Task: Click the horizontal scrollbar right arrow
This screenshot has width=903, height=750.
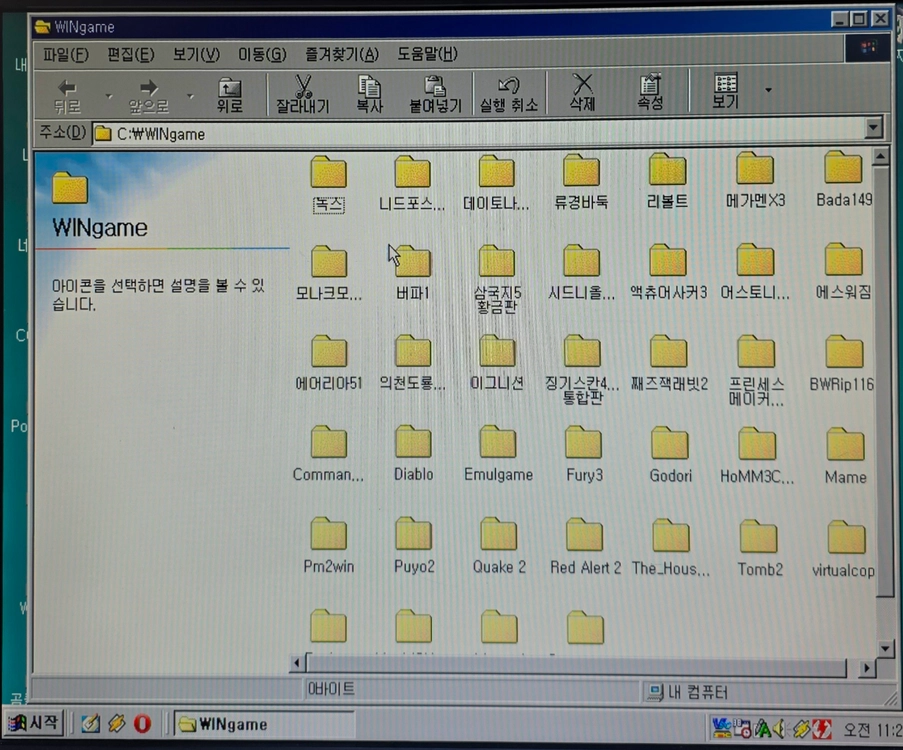Action: 866,668
